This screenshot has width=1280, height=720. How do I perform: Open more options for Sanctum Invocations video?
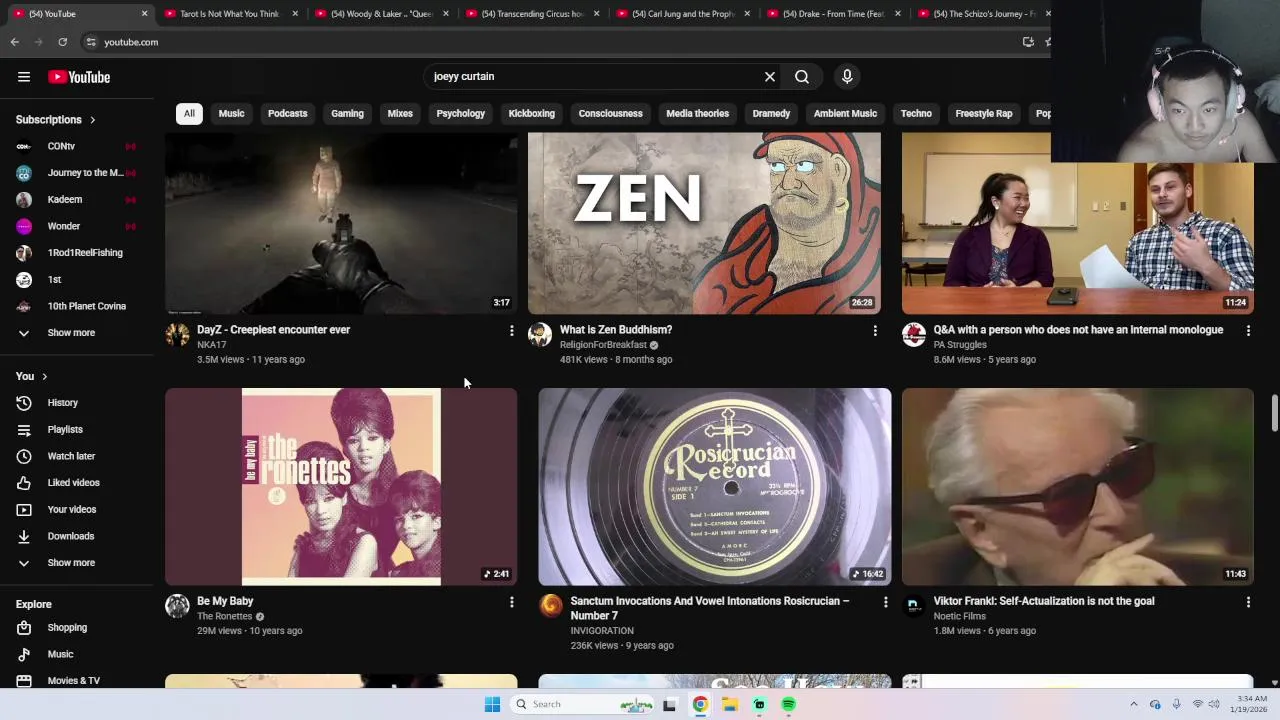[x=885, y=602]
